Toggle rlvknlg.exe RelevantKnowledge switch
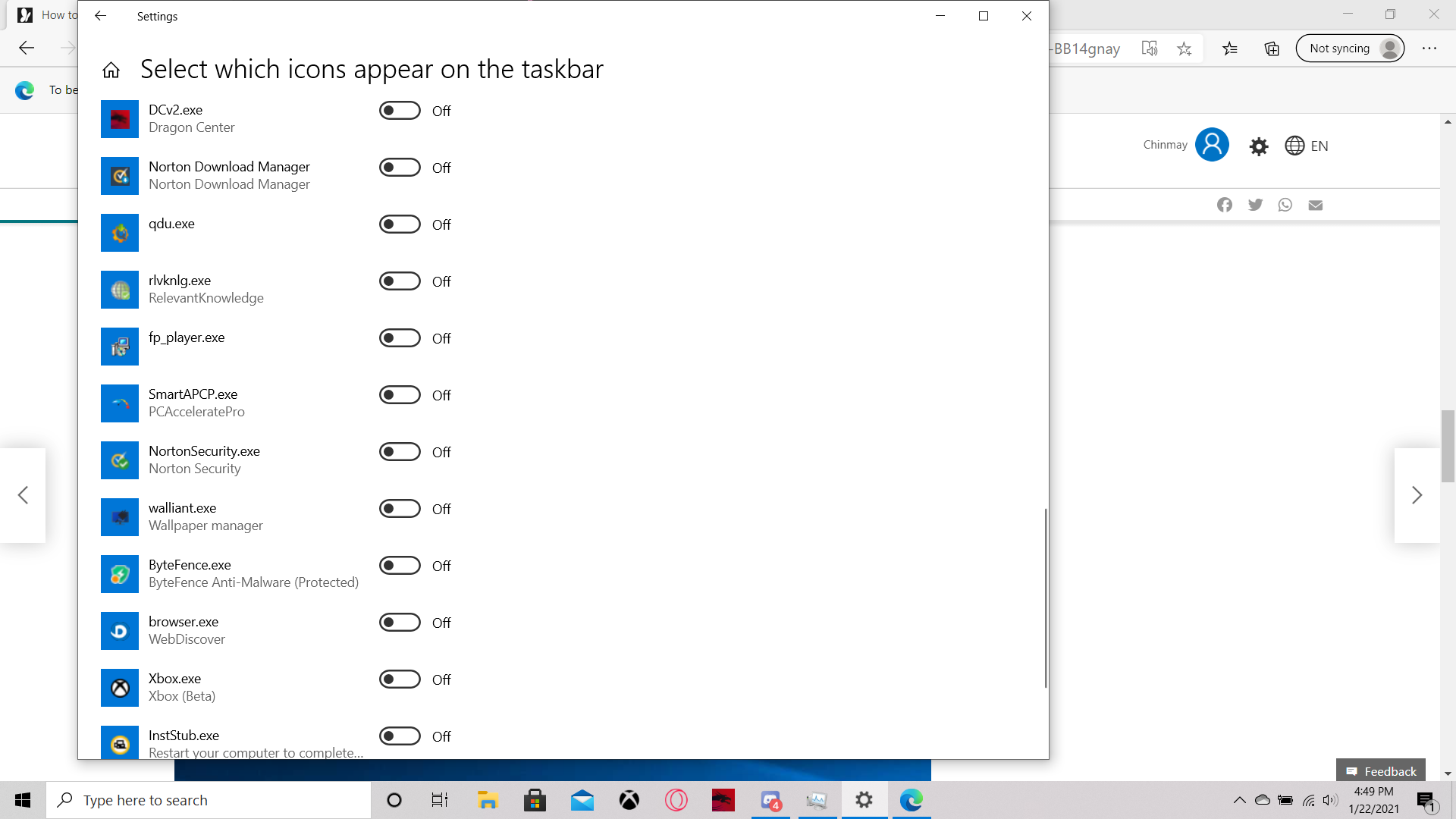The width and height of the screenshot is (1456, 819). pyautogui.click(x=400, y=281)
